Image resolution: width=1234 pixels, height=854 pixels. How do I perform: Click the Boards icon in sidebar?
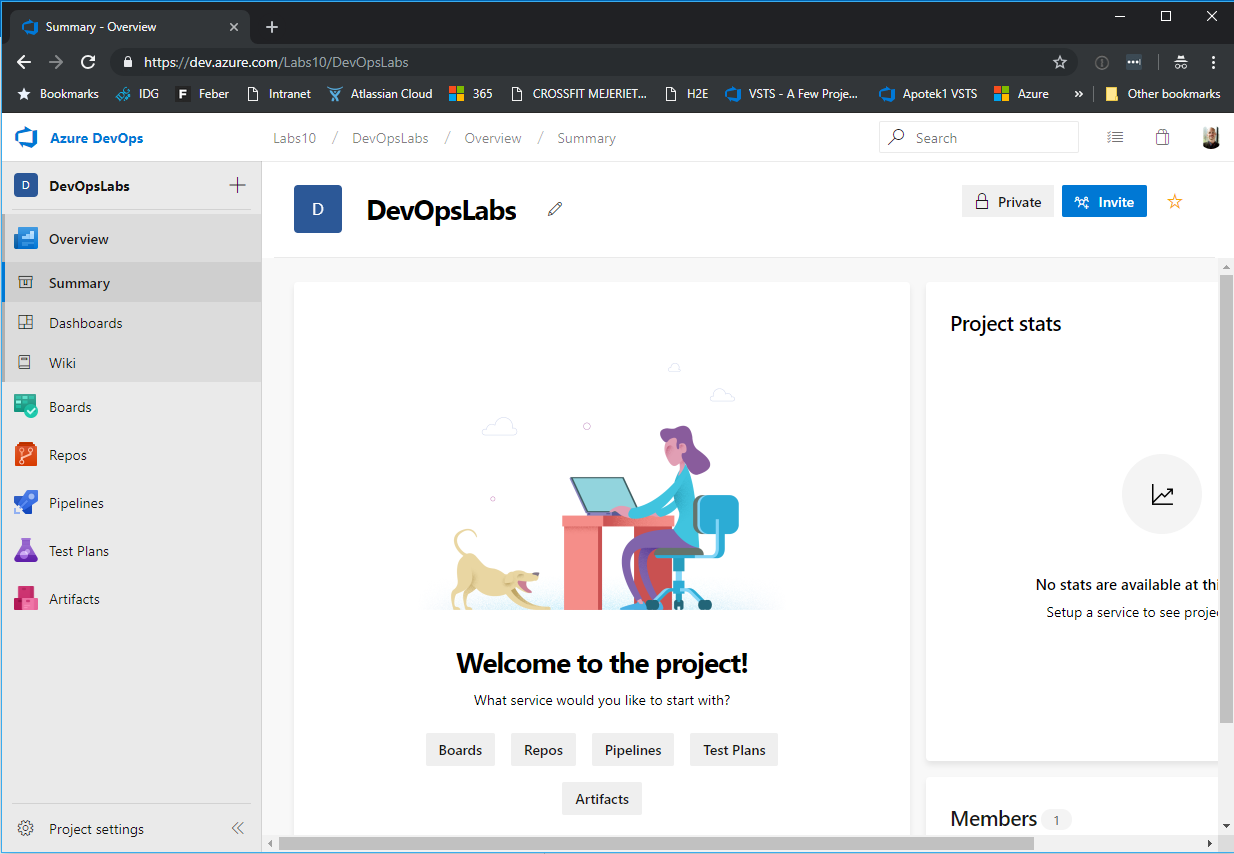pyautogui.click(x=26, y=407)
